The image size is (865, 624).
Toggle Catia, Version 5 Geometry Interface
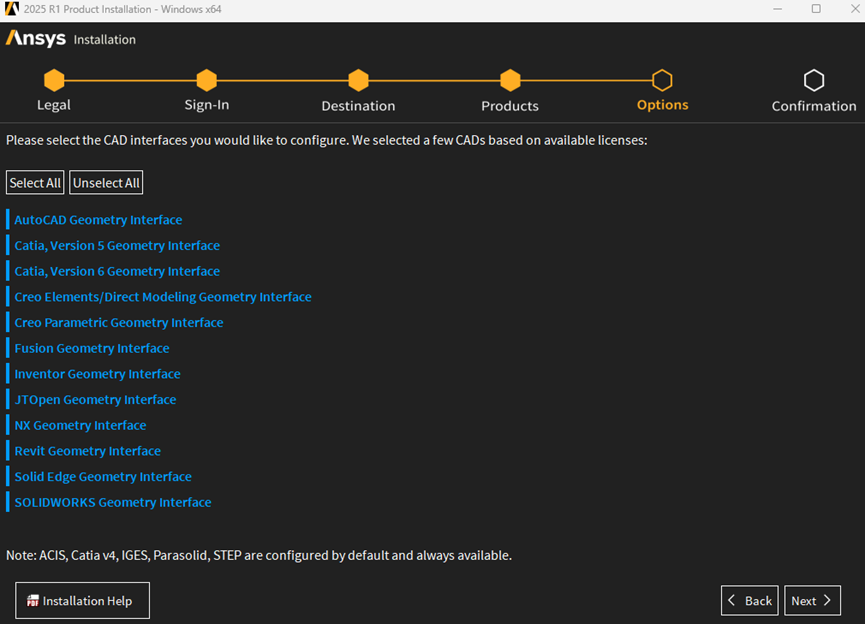click(117, 246)
